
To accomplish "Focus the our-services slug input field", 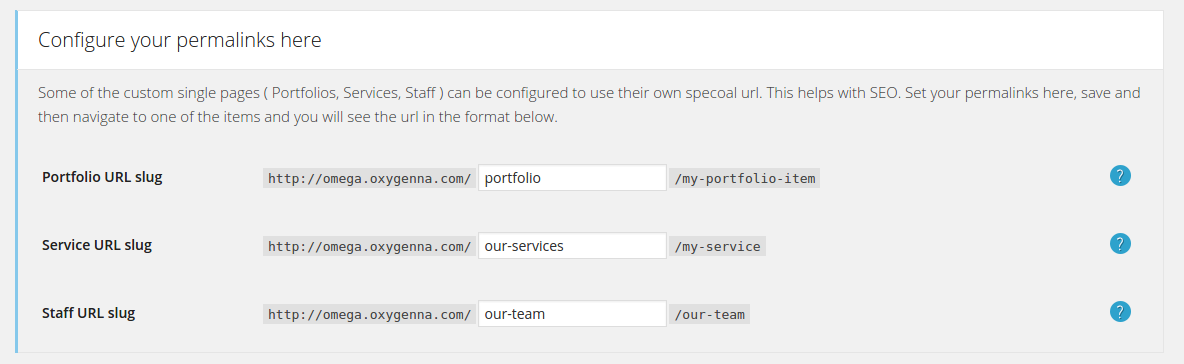I will pos(572,245).
